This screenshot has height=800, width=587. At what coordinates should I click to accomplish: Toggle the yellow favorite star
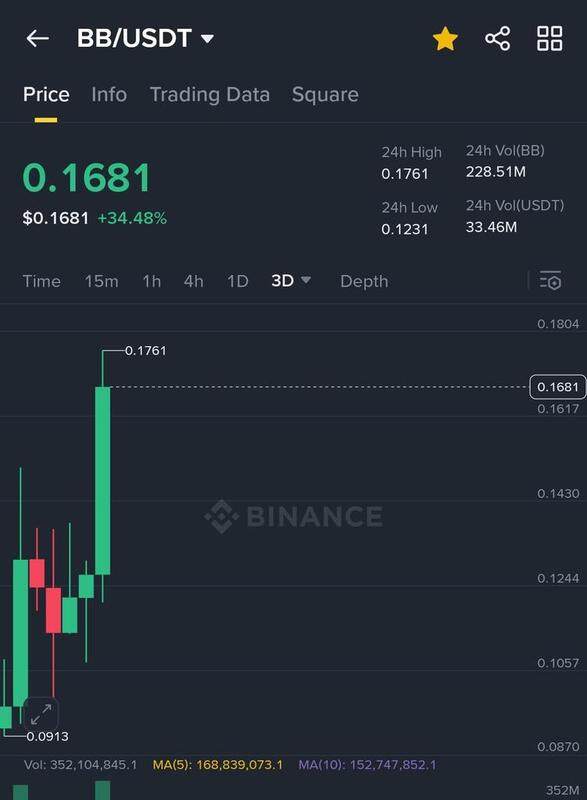tap(445, 39)
